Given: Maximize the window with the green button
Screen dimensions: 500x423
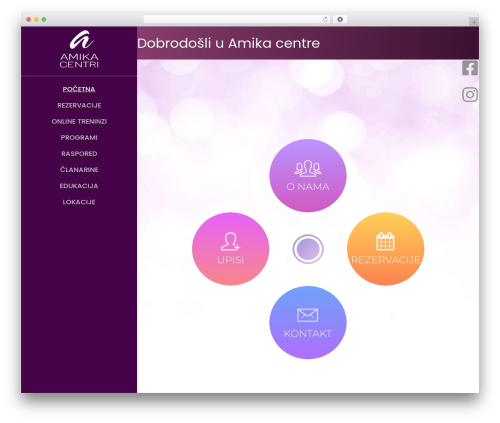Looking at the screenshot, I should (44, 19).
